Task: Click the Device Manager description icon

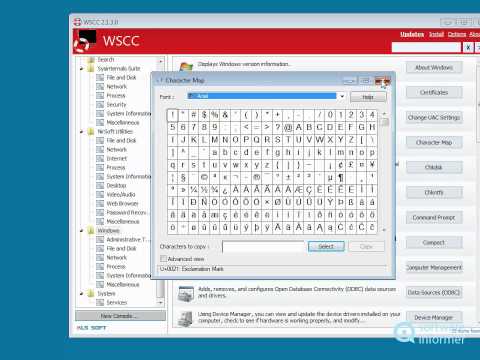Action: pos(185,319)
